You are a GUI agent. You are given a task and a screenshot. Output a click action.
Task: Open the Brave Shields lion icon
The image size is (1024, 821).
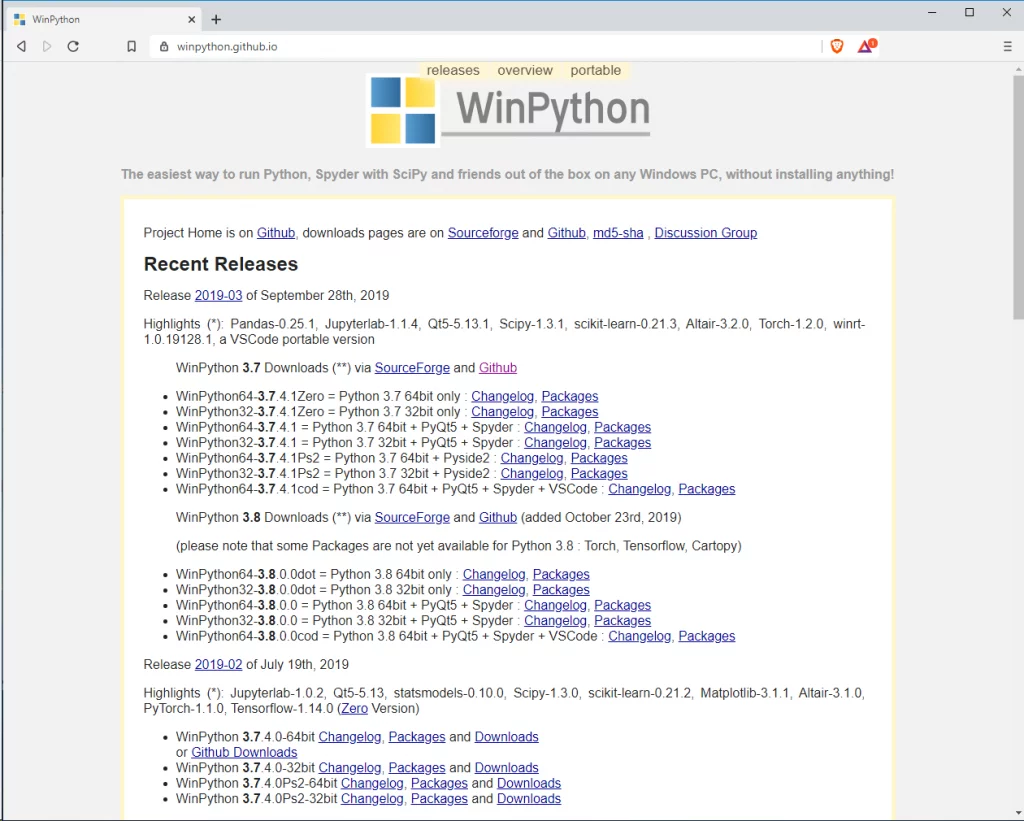[837, 46]
